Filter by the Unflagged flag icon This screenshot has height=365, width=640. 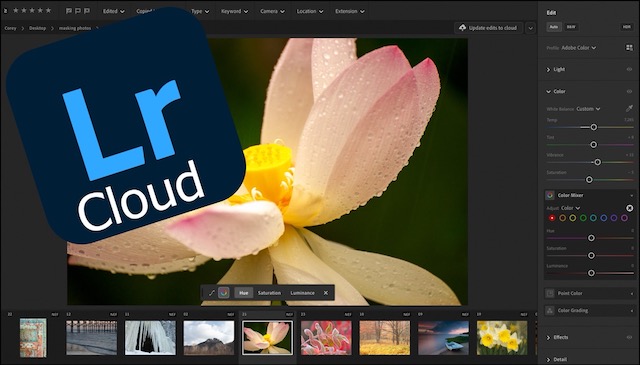point(78,11)
